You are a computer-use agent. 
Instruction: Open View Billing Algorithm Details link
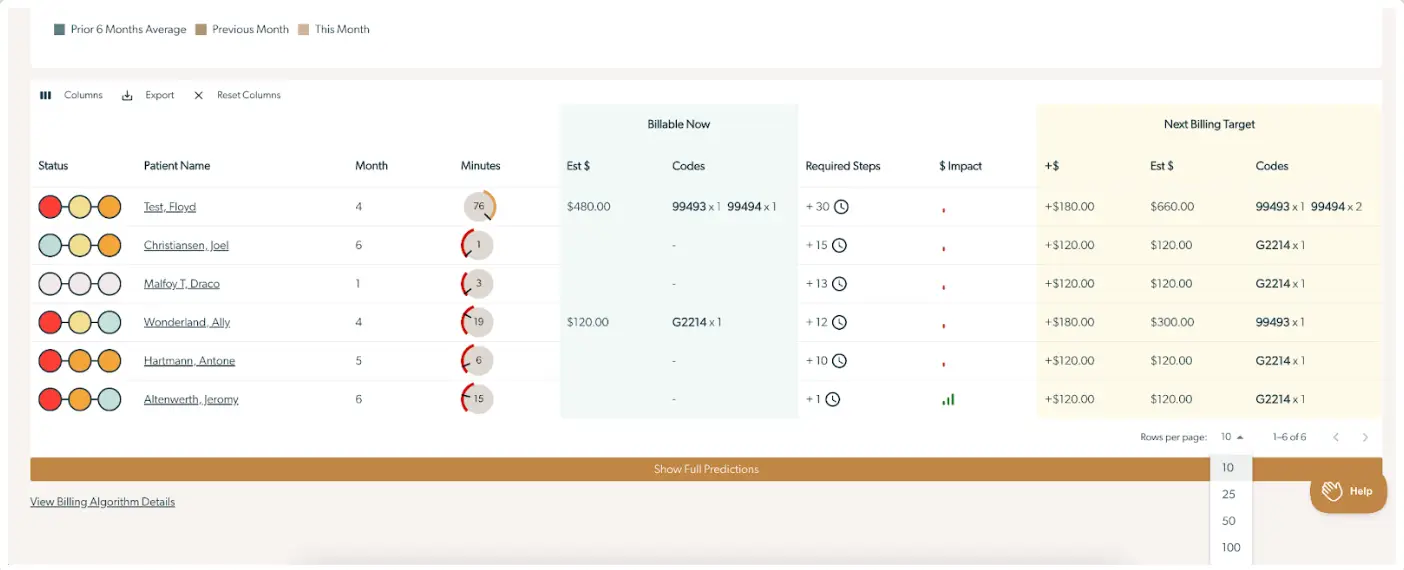(x=102, y=502)
